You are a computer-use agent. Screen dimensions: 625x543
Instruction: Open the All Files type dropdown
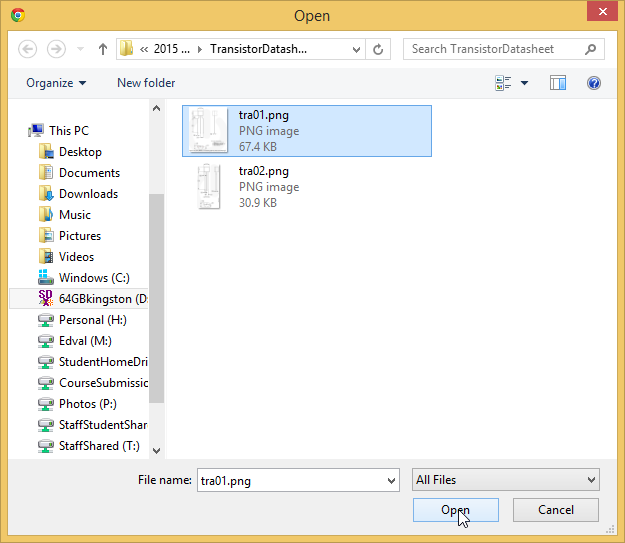pos(506,480)
